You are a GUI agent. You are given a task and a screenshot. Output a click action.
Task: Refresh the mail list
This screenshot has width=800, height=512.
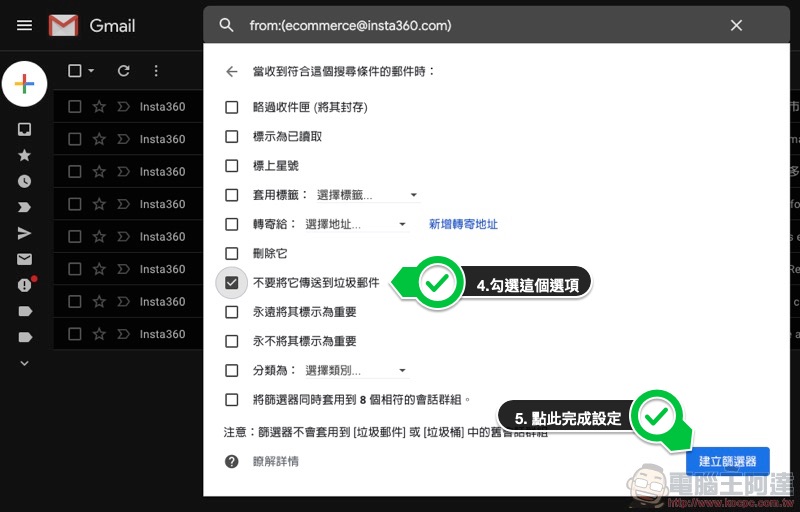(123, 71)
